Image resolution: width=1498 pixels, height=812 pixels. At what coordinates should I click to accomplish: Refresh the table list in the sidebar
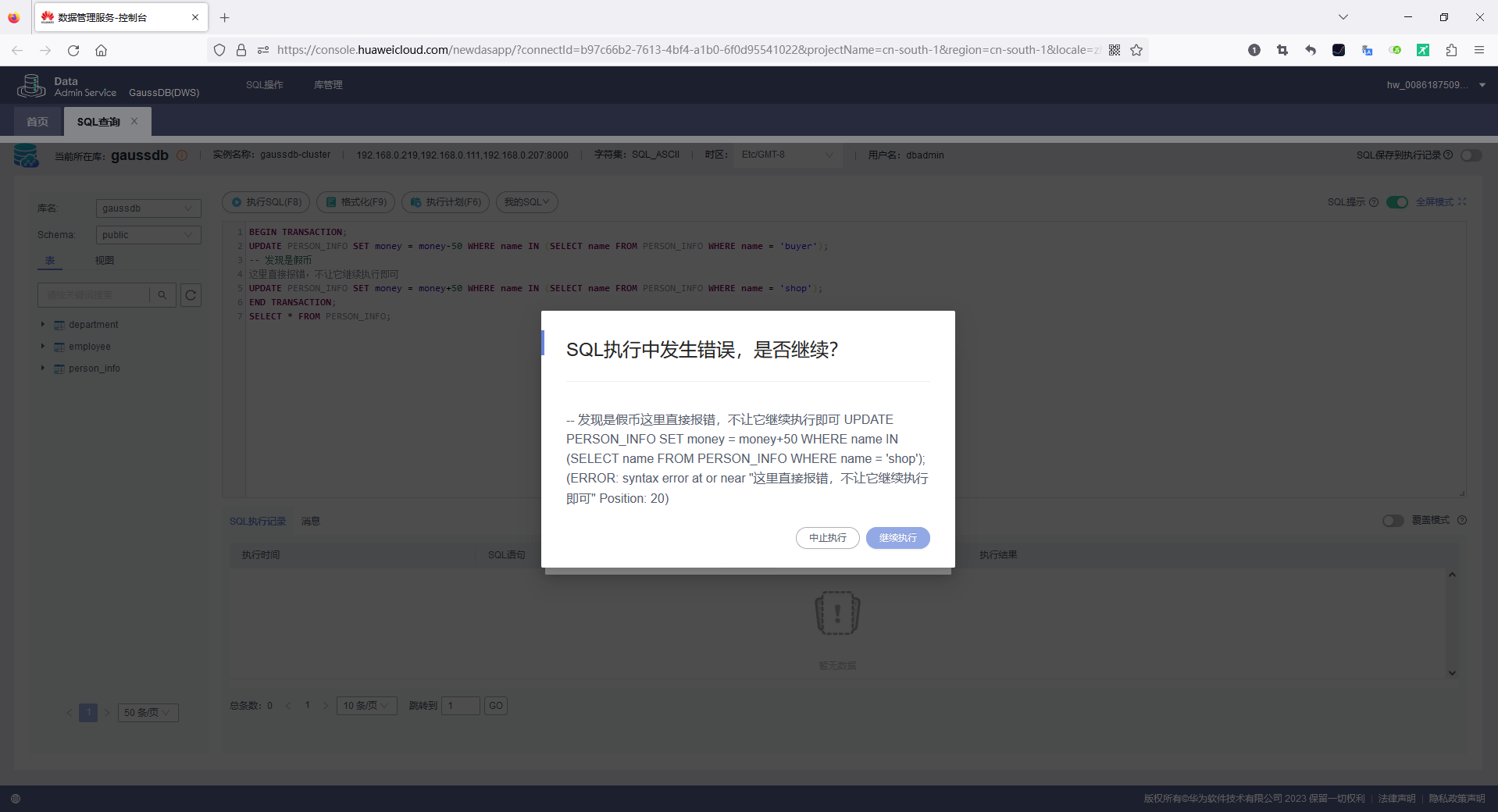click(x=190, y=295)
